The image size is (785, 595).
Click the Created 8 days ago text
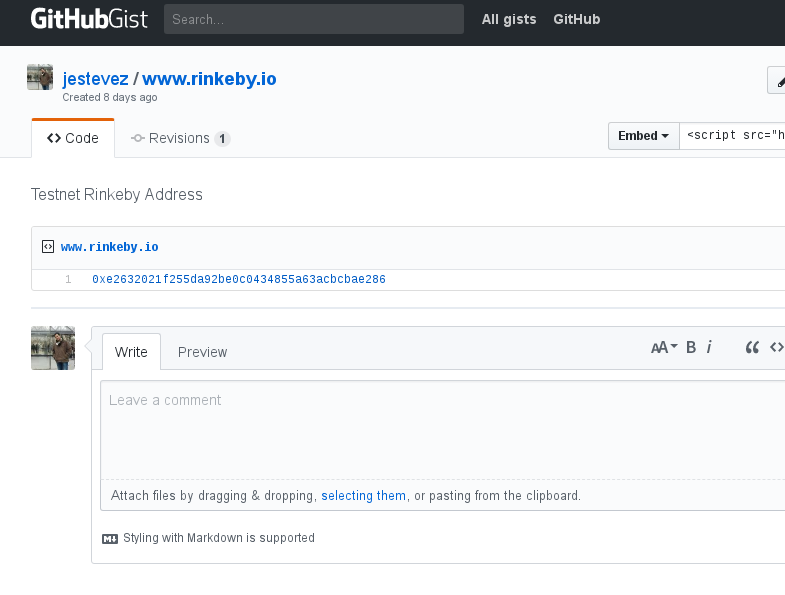coord(110,97)
